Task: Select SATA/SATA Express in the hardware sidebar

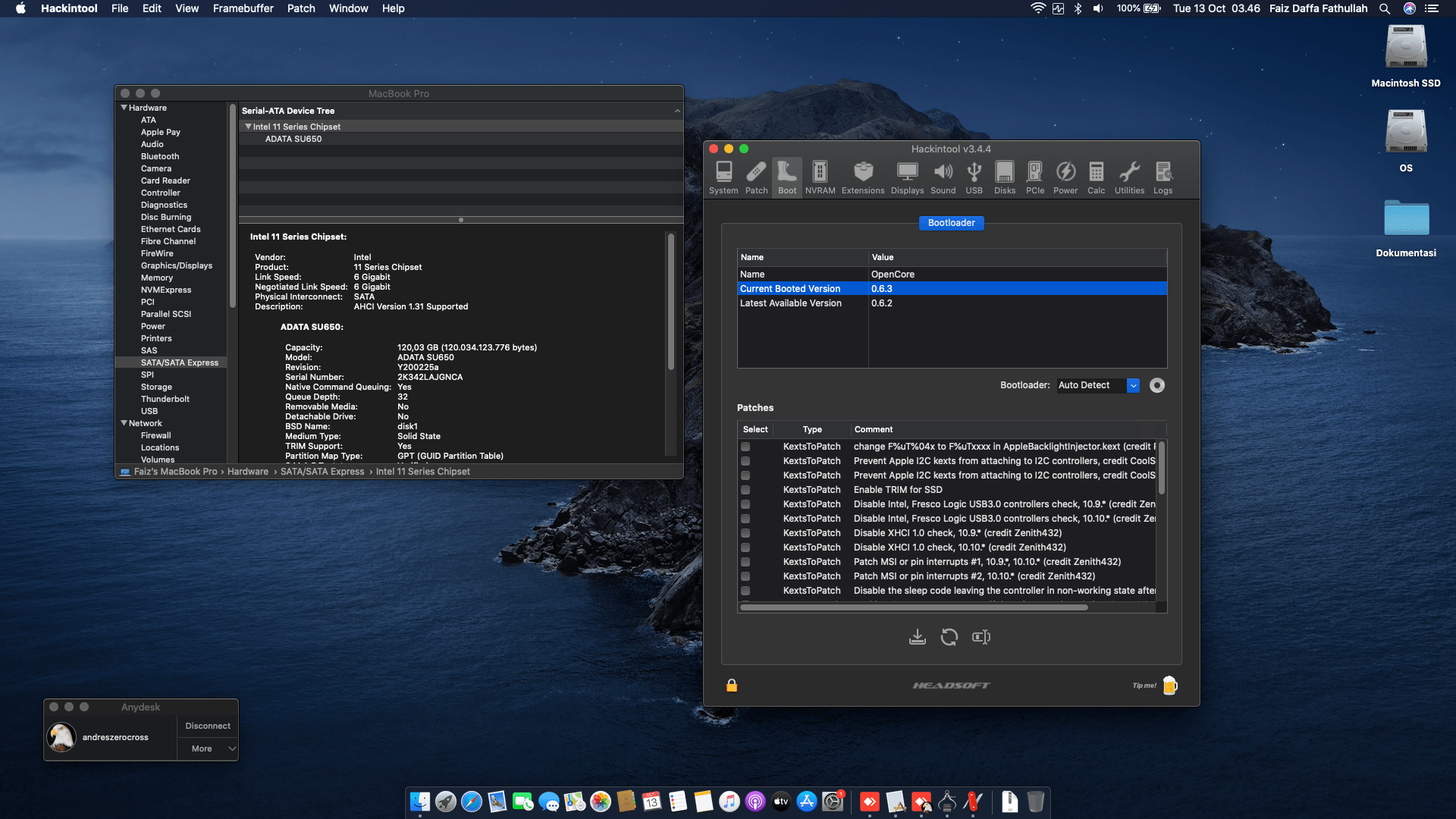Action: tap(180, 362)
